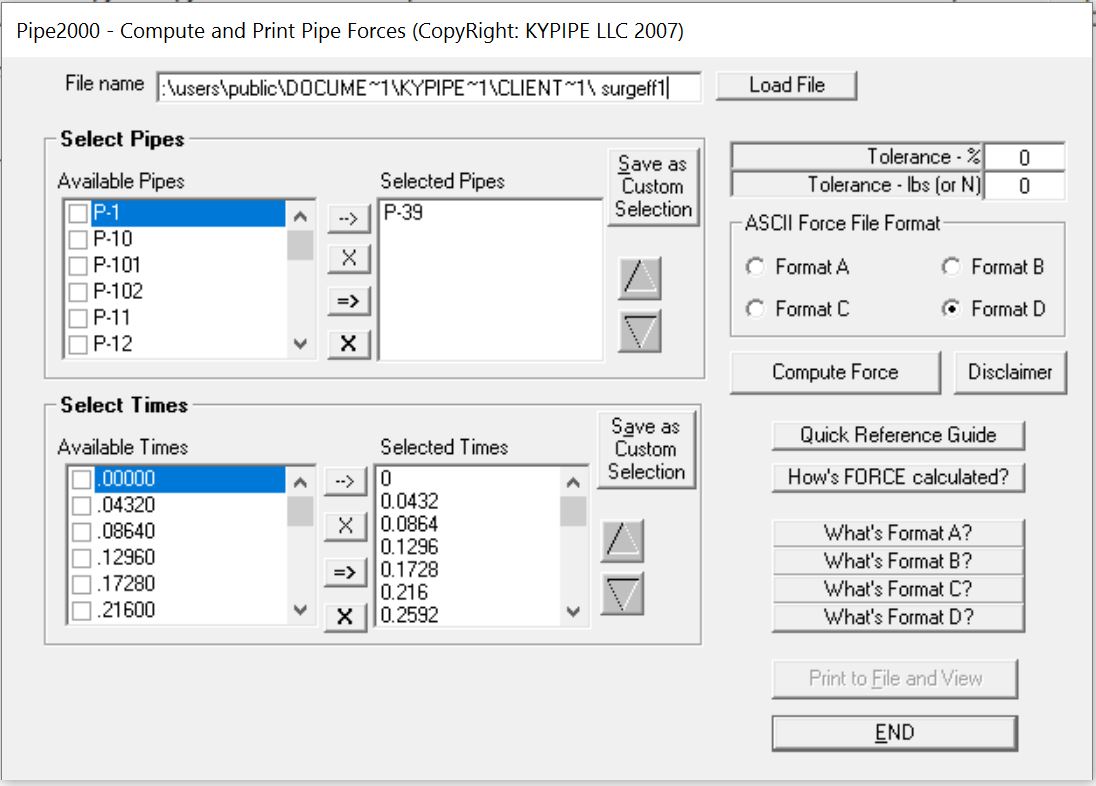Check the P-1 pipe checkbox

(78, 213)
